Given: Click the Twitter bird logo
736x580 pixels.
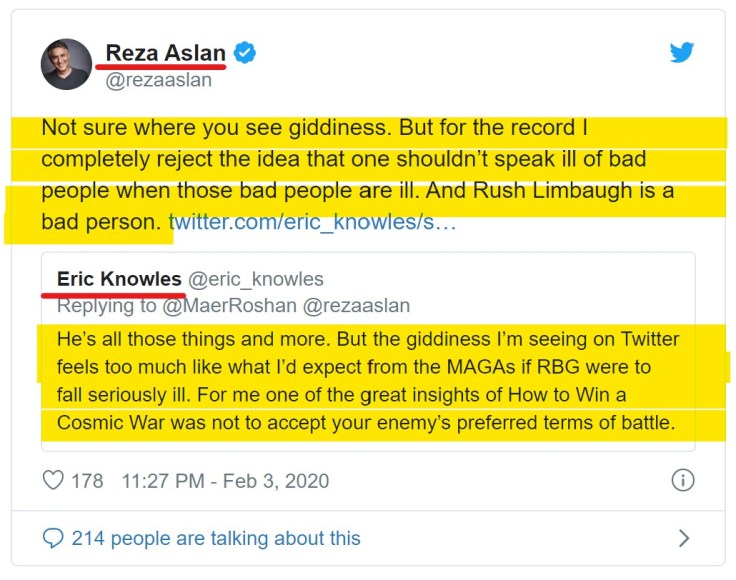Looking at the screenshot, I should [682, 52].
